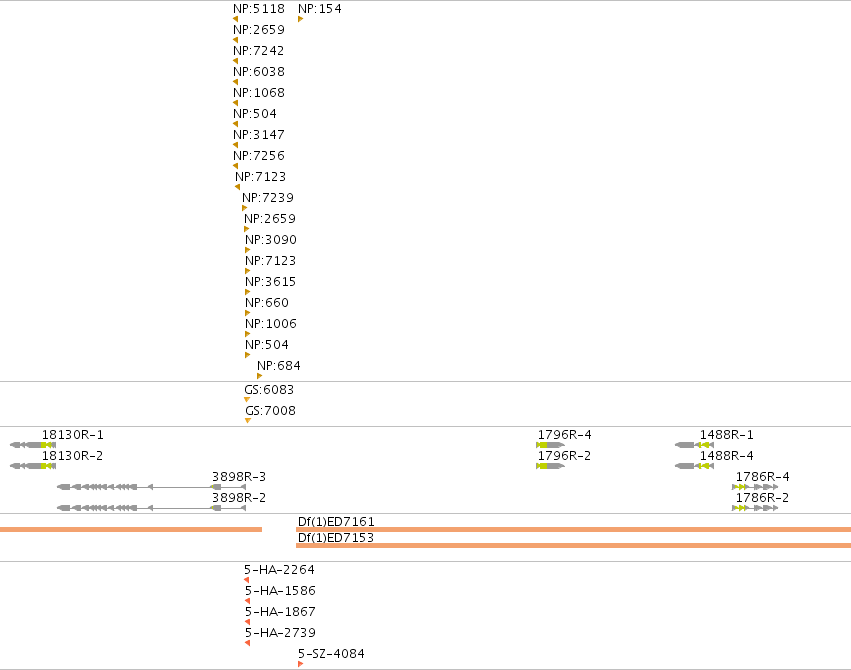Click the 5-HA-1586 red arrow marker

coord(247,601)
